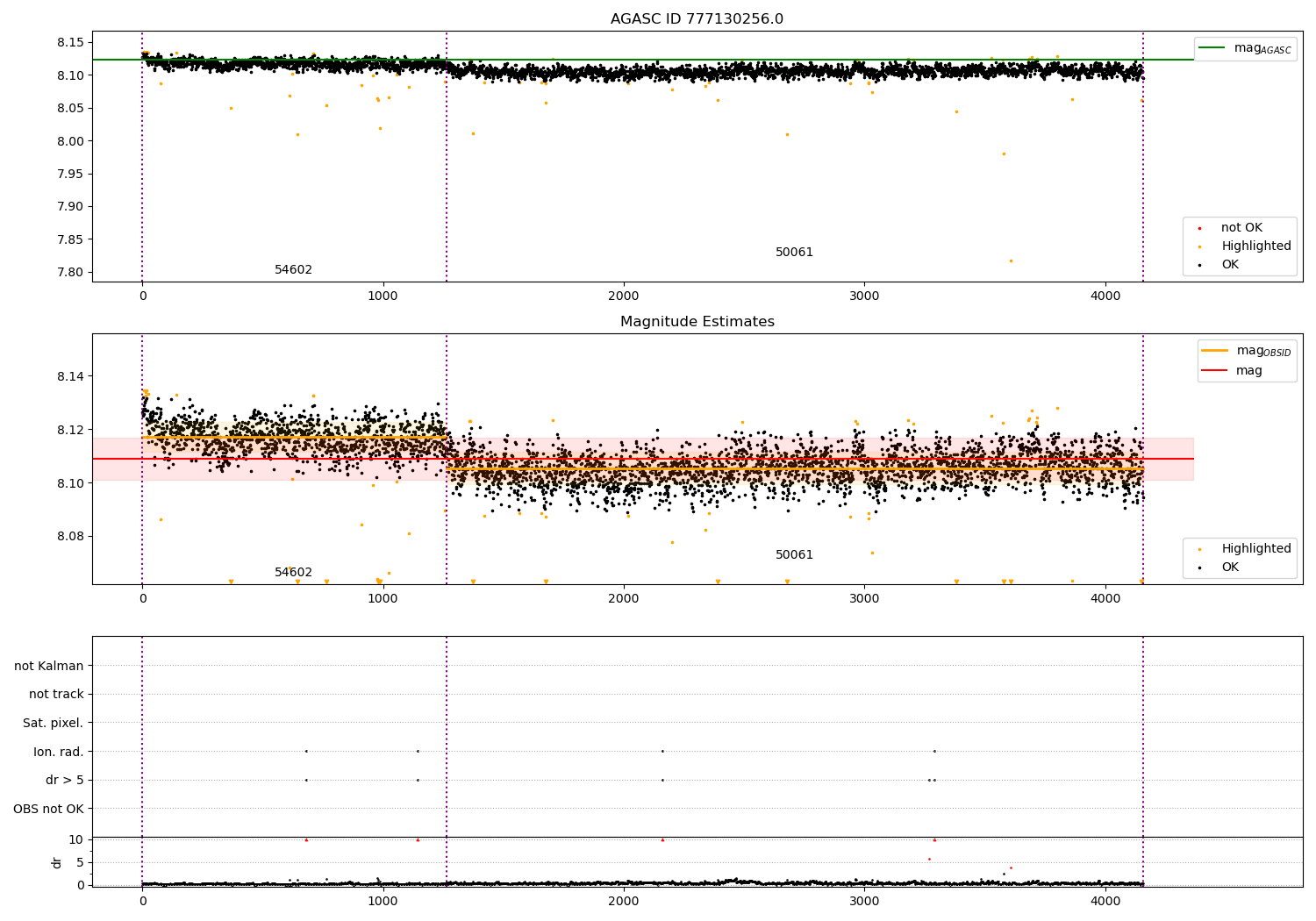Click x-tick 4000 under the bottom plot
The height and width of the screenshot is (921, 1316).
[x=1105, y=901]
